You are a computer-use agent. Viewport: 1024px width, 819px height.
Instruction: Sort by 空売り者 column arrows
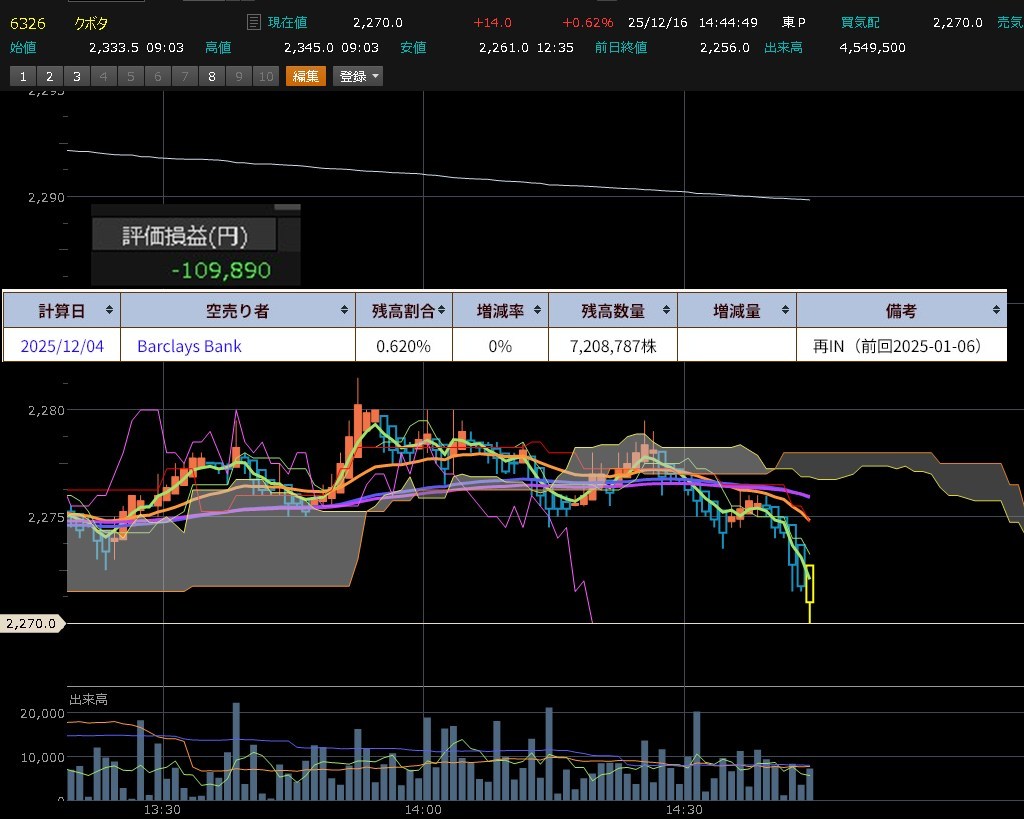click(x=345, y=310)
